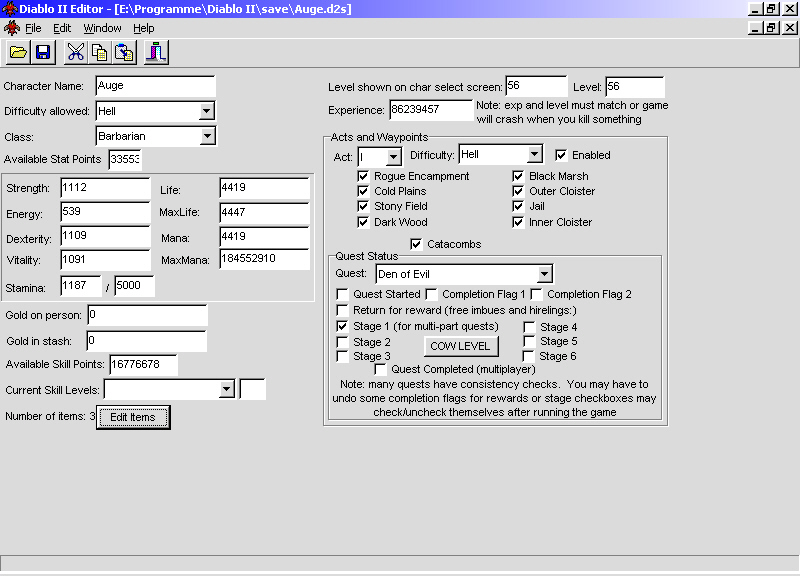Screen dimensions: 800x576
Task: Click the skill level value box
Action: click(x=252, y=389)
